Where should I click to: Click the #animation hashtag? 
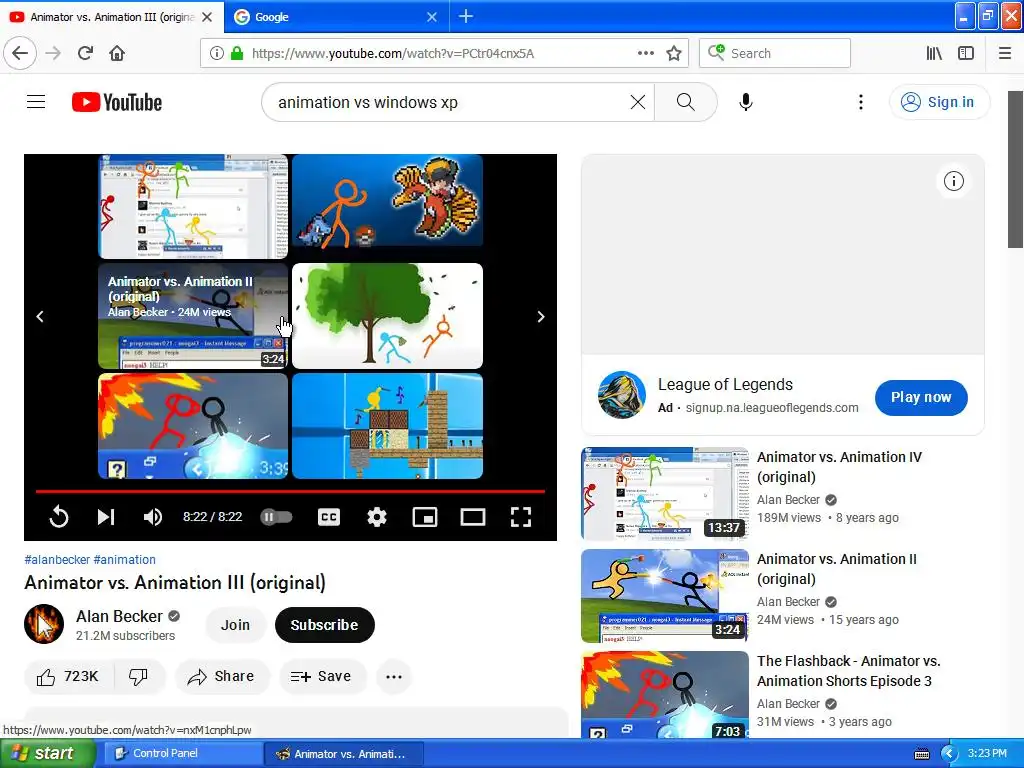pos(125,560)
